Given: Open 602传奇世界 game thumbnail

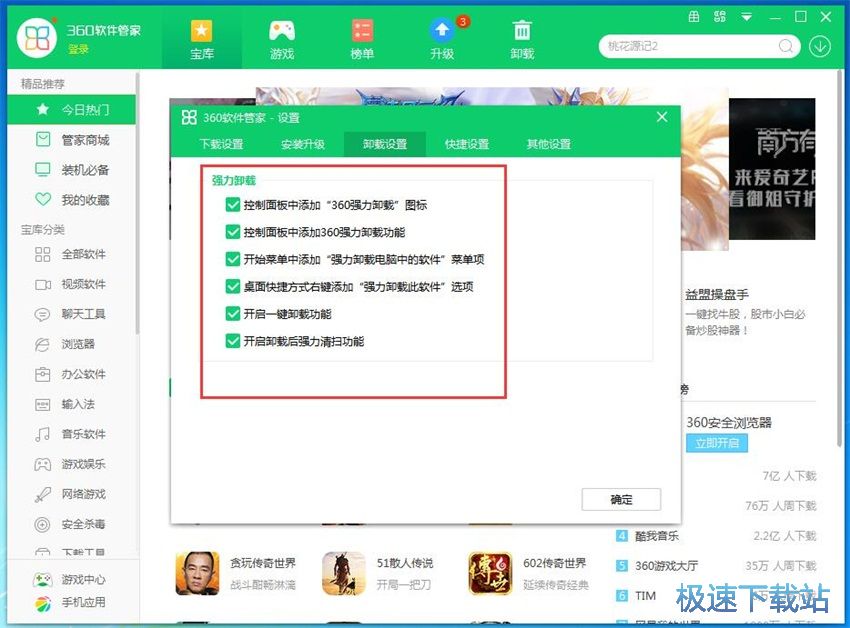Looking at the screenshot, I should point(490,574).
